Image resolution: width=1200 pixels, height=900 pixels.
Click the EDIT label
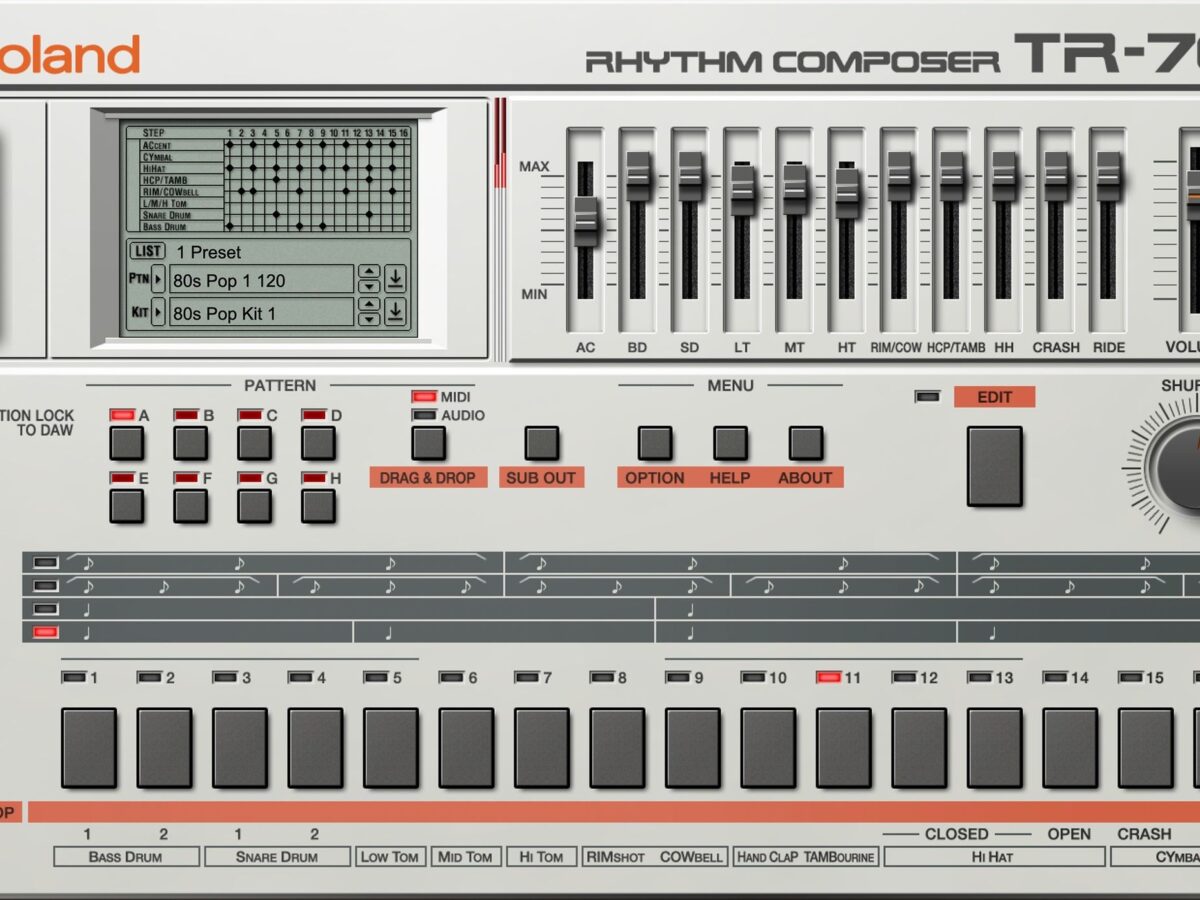(x=994, y=397)
